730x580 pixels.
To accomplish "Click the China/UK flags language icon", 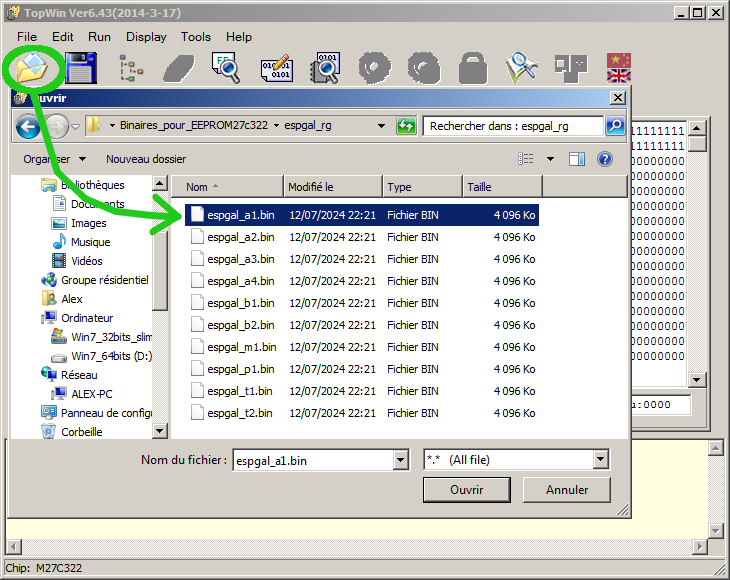I will (619, 69).
